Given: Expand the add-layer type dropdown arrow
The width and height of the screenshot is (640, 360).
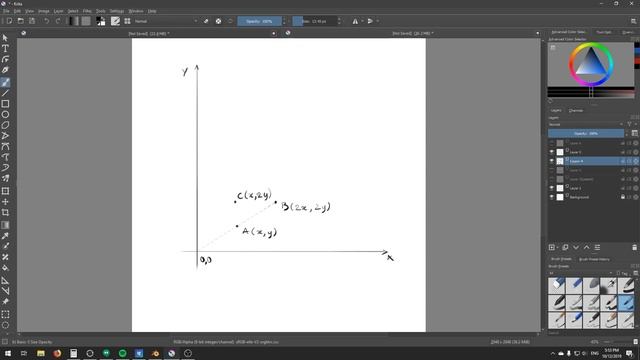Looking at the screenshot, I should coord(558,247).
